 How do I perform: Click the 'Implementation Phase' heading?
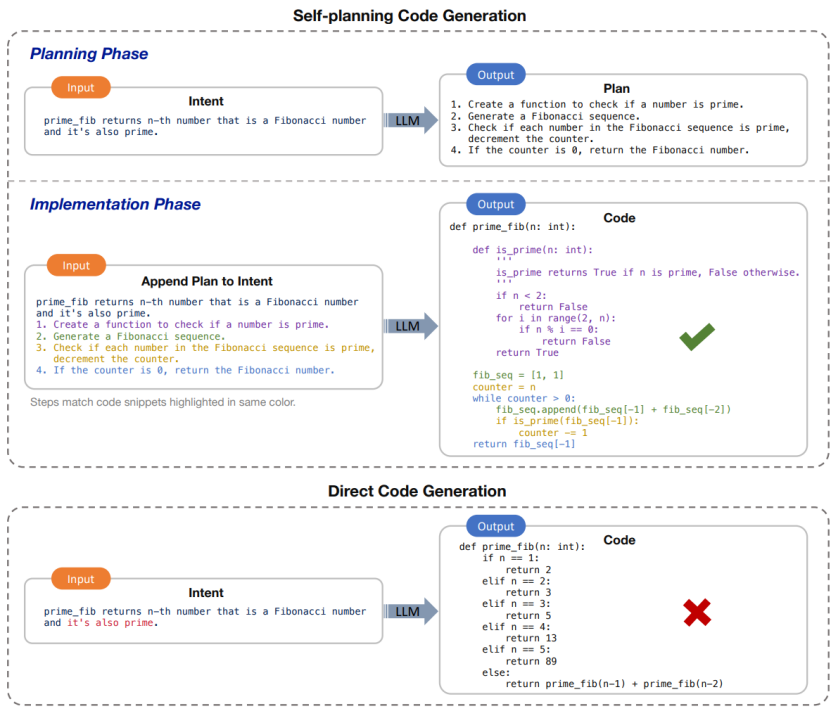(115, 204)
